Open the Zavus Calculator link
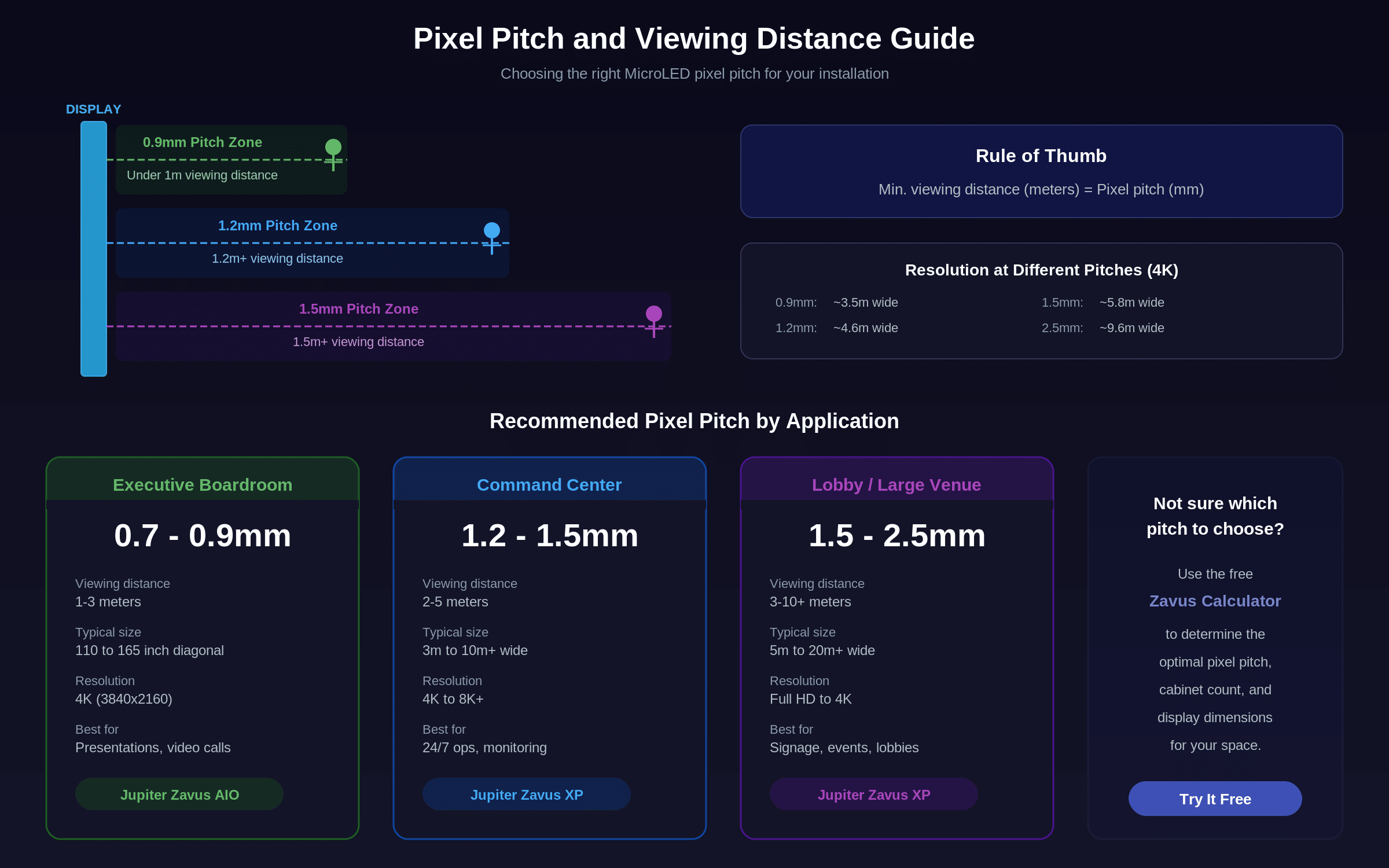Screen dimensions: 1389x868 pyautogui.click(x=1215, y=601)
